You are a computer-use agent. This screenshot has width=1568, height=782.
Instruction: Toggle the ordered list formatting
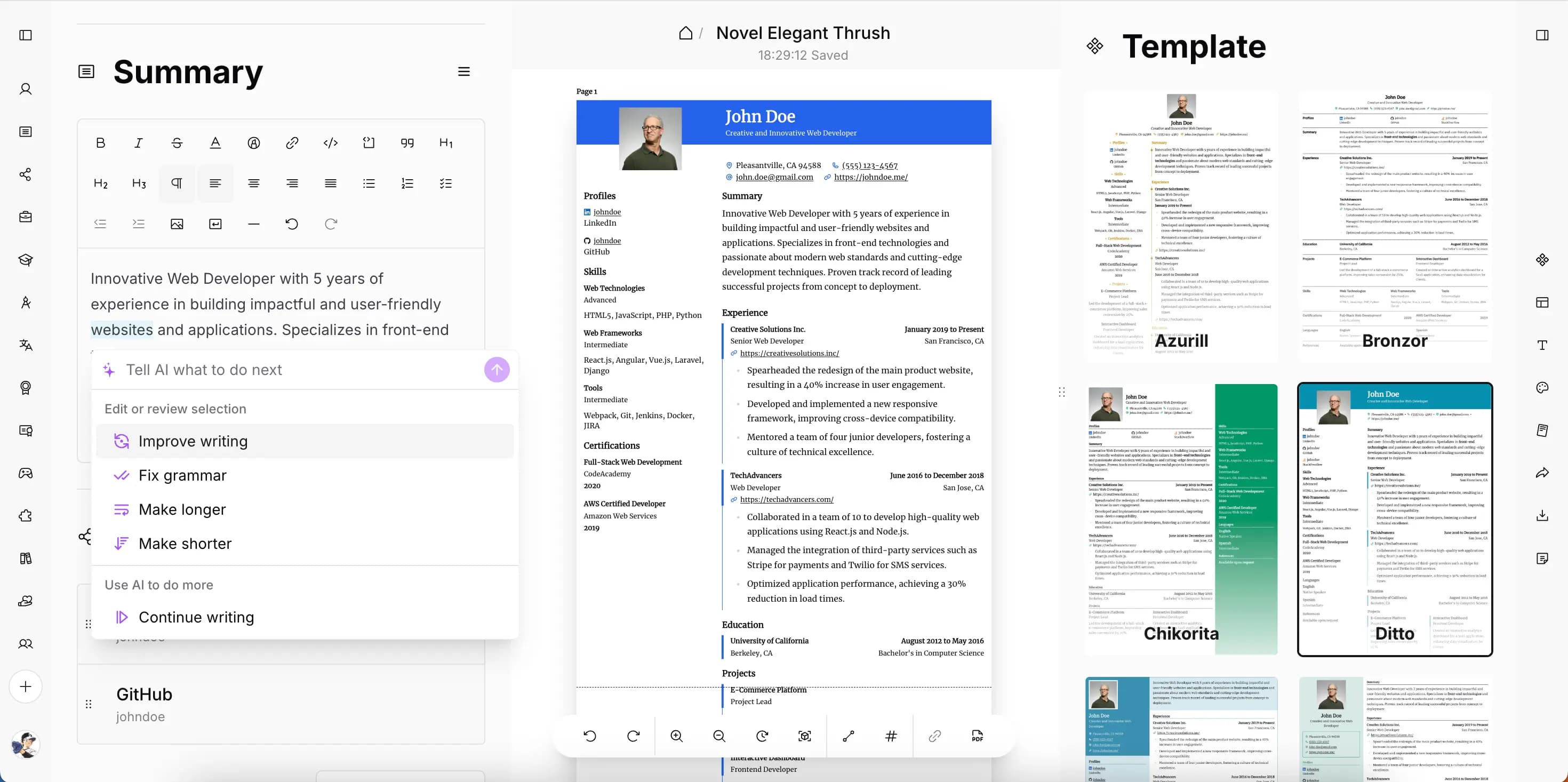tap(408, 183)
